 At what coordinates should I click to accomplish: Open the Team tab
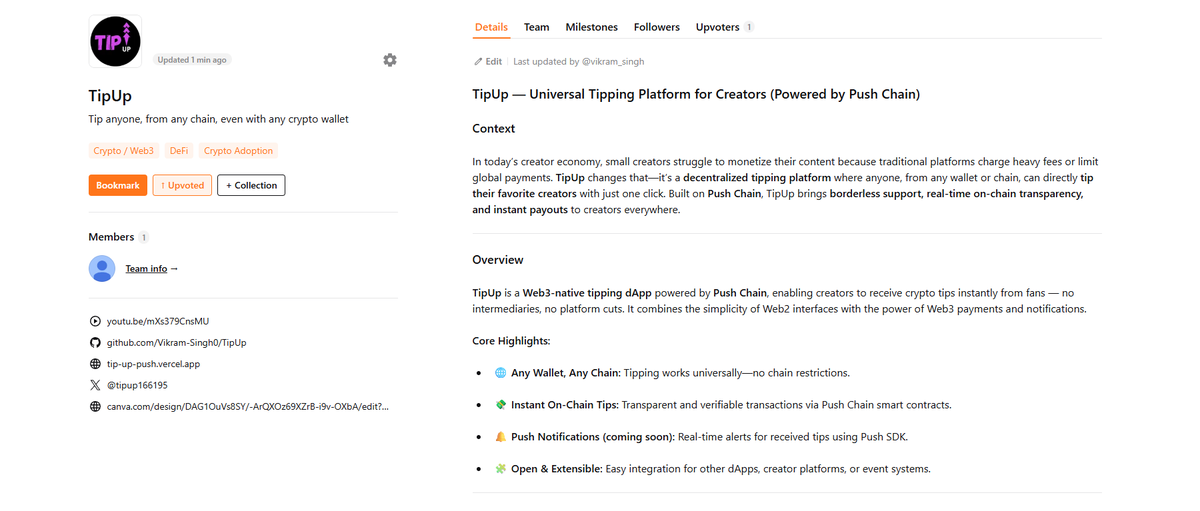click(537, 27)
